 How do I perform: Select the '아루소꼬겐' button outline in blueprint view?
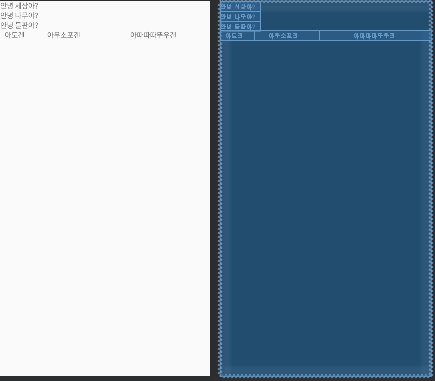(x=287, y=36)
